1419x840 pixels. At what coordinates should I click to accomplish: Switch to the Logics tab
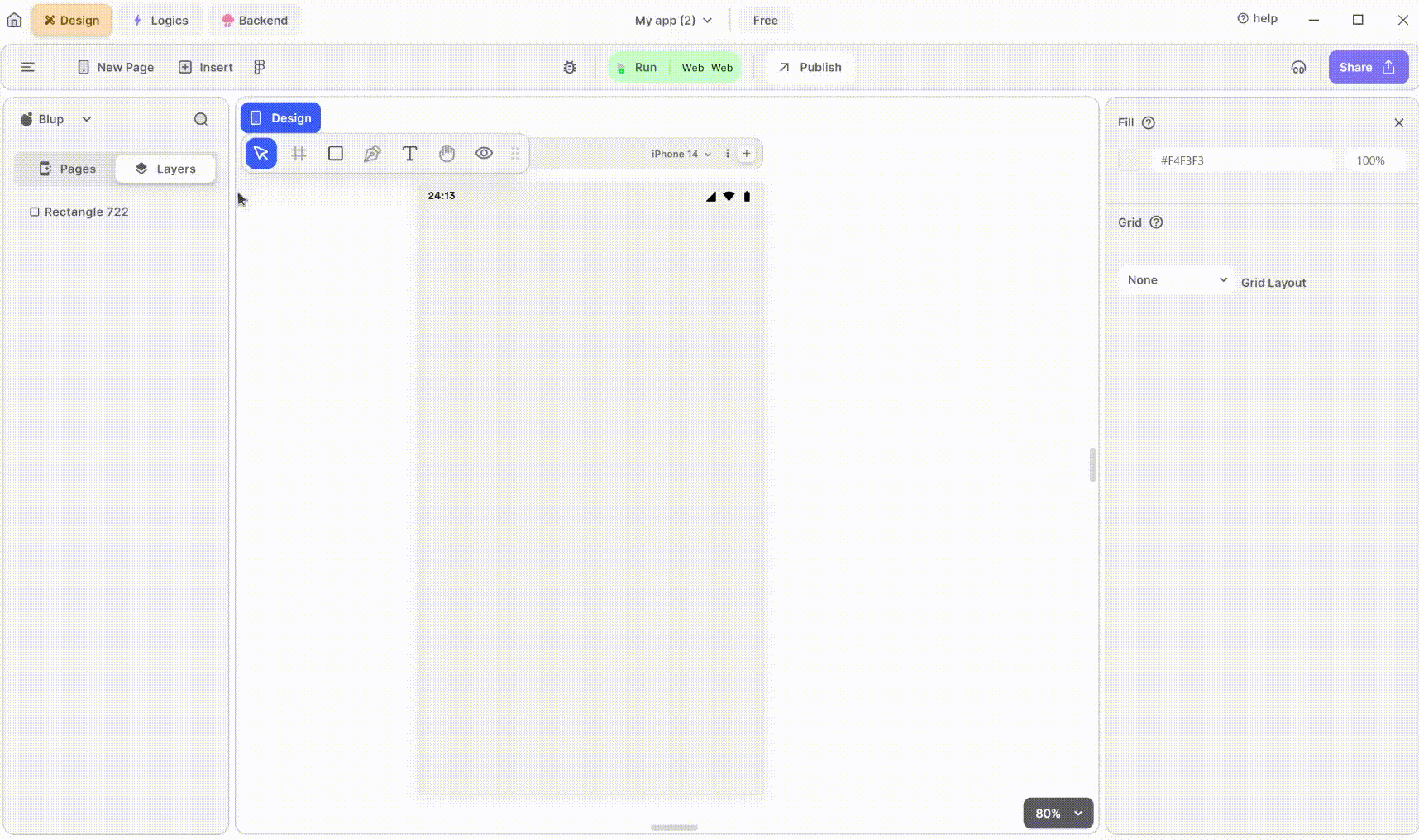point(160,21)
